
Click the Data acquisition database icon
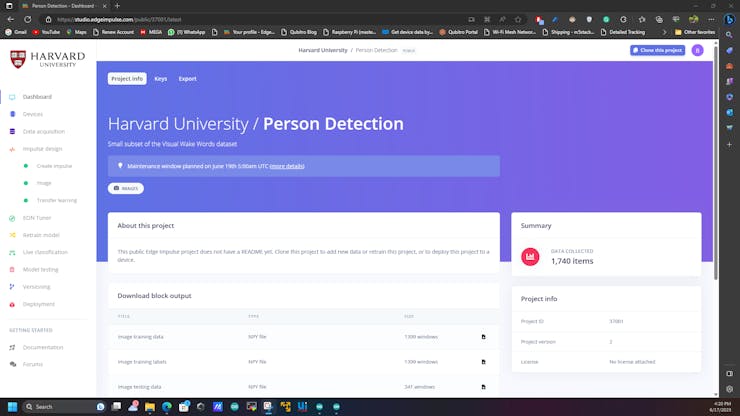12,132
